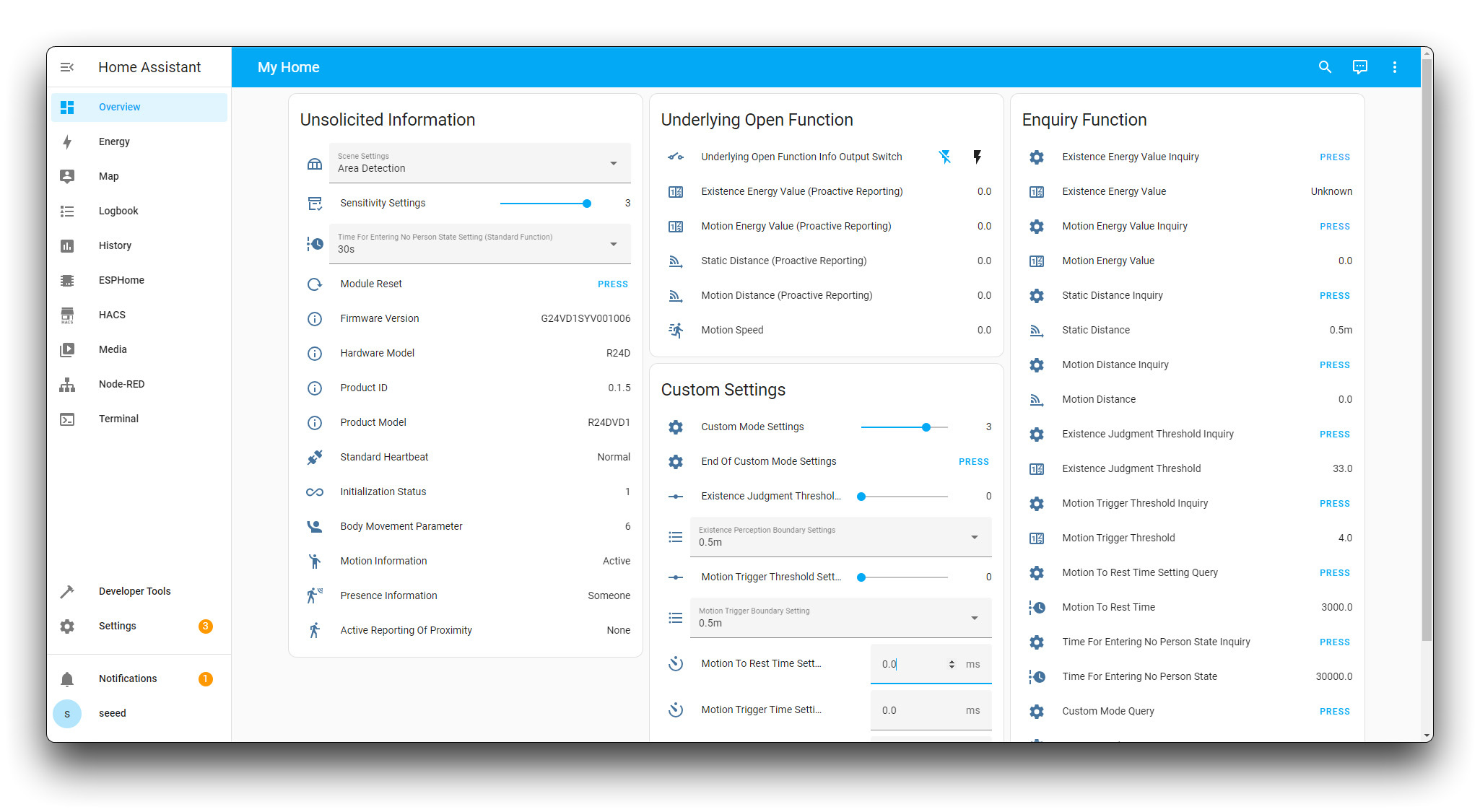Image resolution: width=1480 pixels, height=812 pixels.
Task: Click the search magnifier icon in header
Action: [x=1325, y=67]
